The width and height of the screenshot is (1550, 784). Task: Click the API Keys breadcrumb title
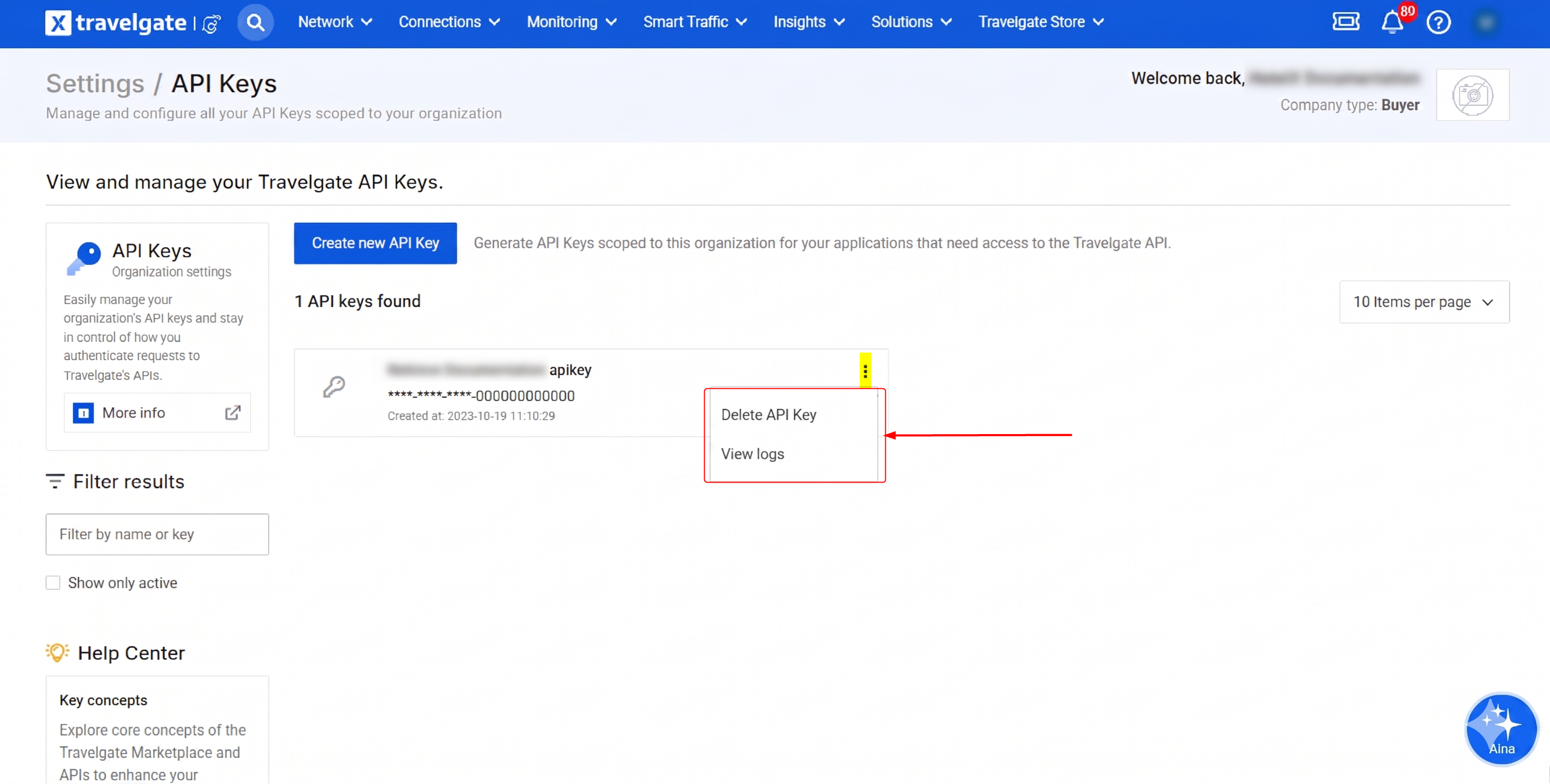tap(224, 84)
